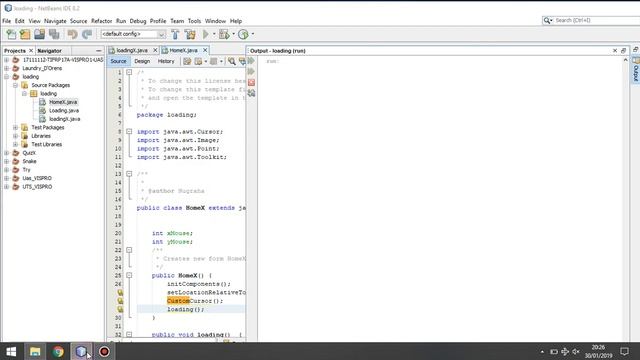The height and width of the screenshot is (360, 640).
Task: Click the Undo arrow icon
Action: 73,34
